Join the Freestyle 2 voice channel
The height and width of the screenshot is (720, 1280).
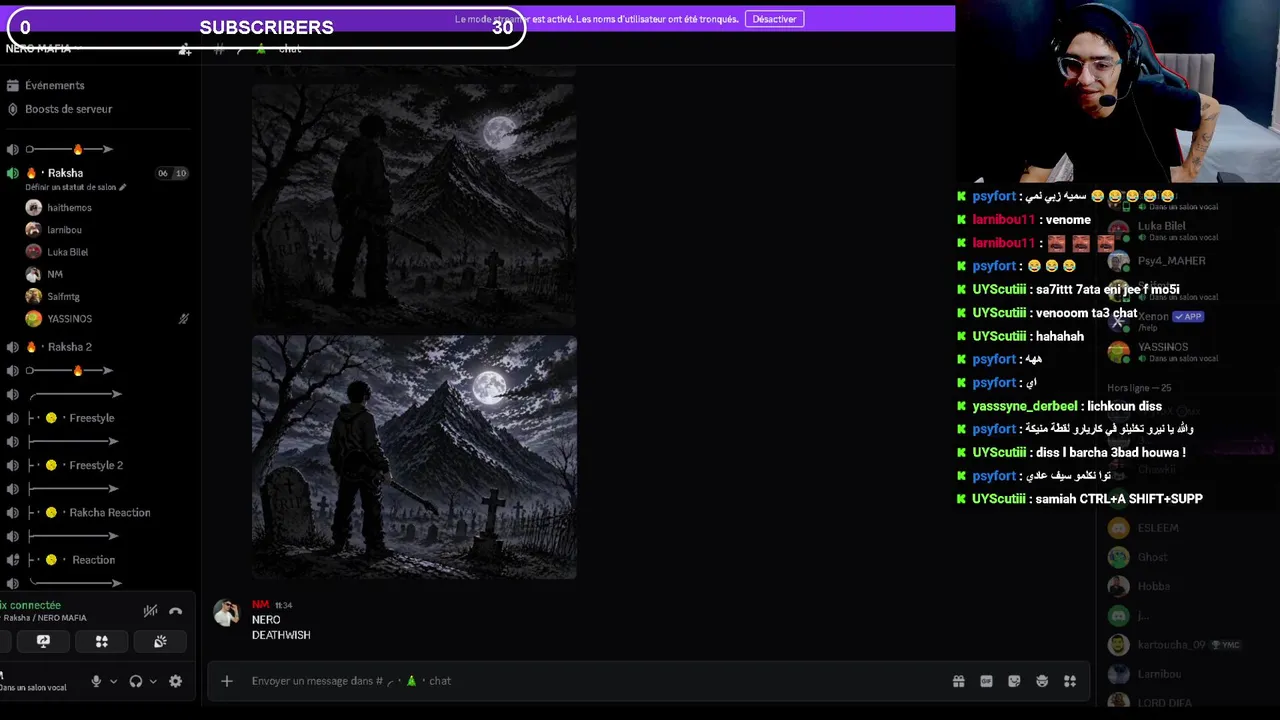[96, 465]
